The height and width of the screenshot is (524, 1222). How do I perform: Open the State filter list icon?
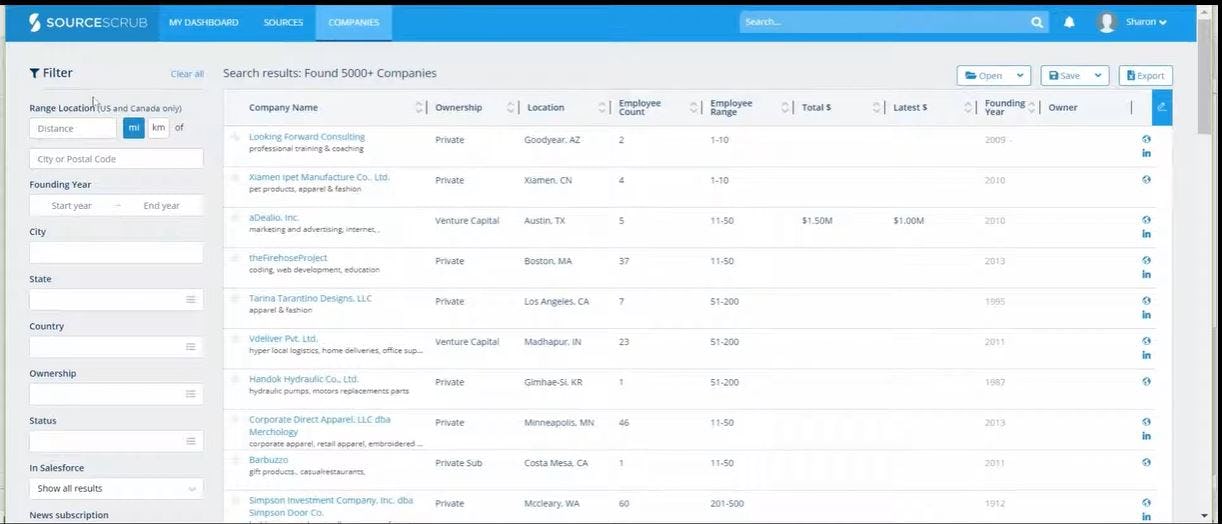click(x=190, y=299)
